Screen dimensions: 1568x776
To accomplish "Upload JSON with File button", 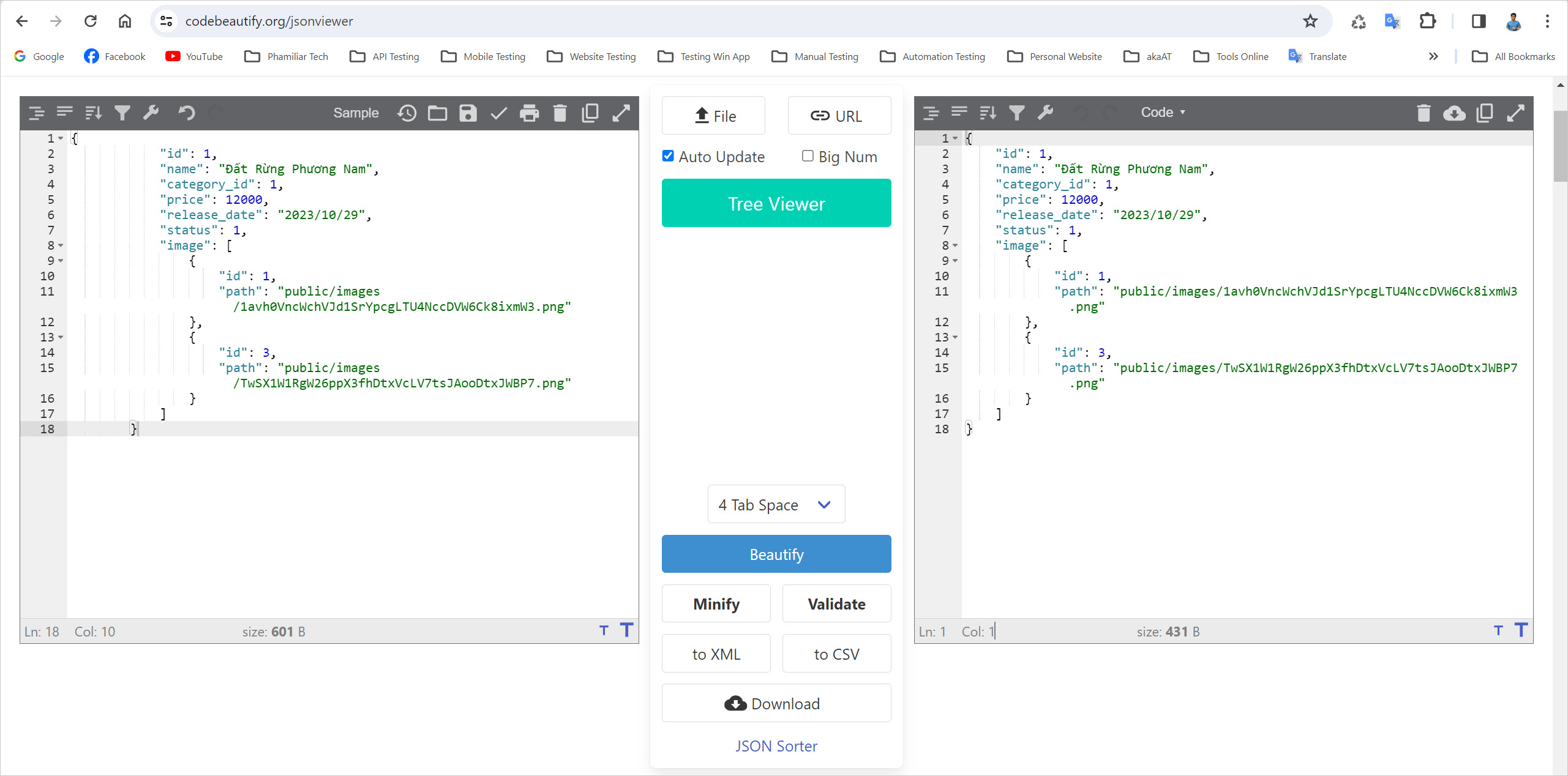I will (713, 115).
